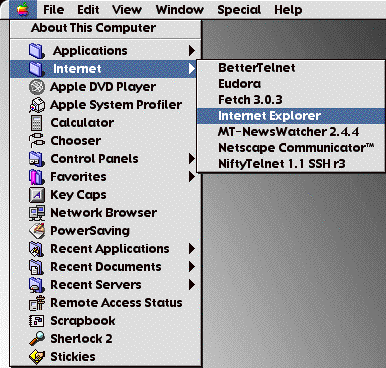This screenshot has width=386, height=368.
Task: Click the Remote Access Status label
Action: point(116,303)
